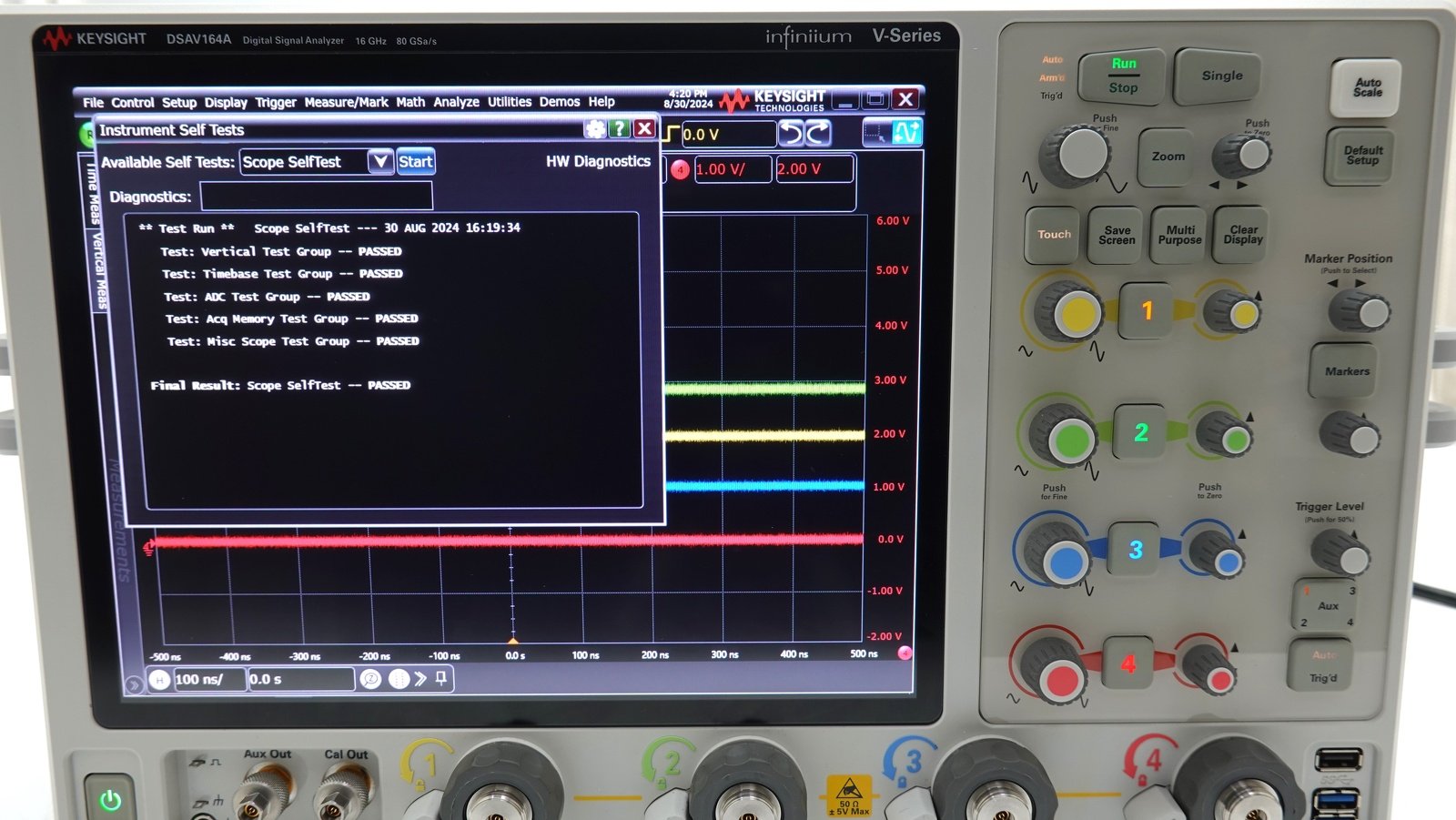Toggle the red channel 4 indicator
The image size is (1456, 820).
tap(680, 169)
